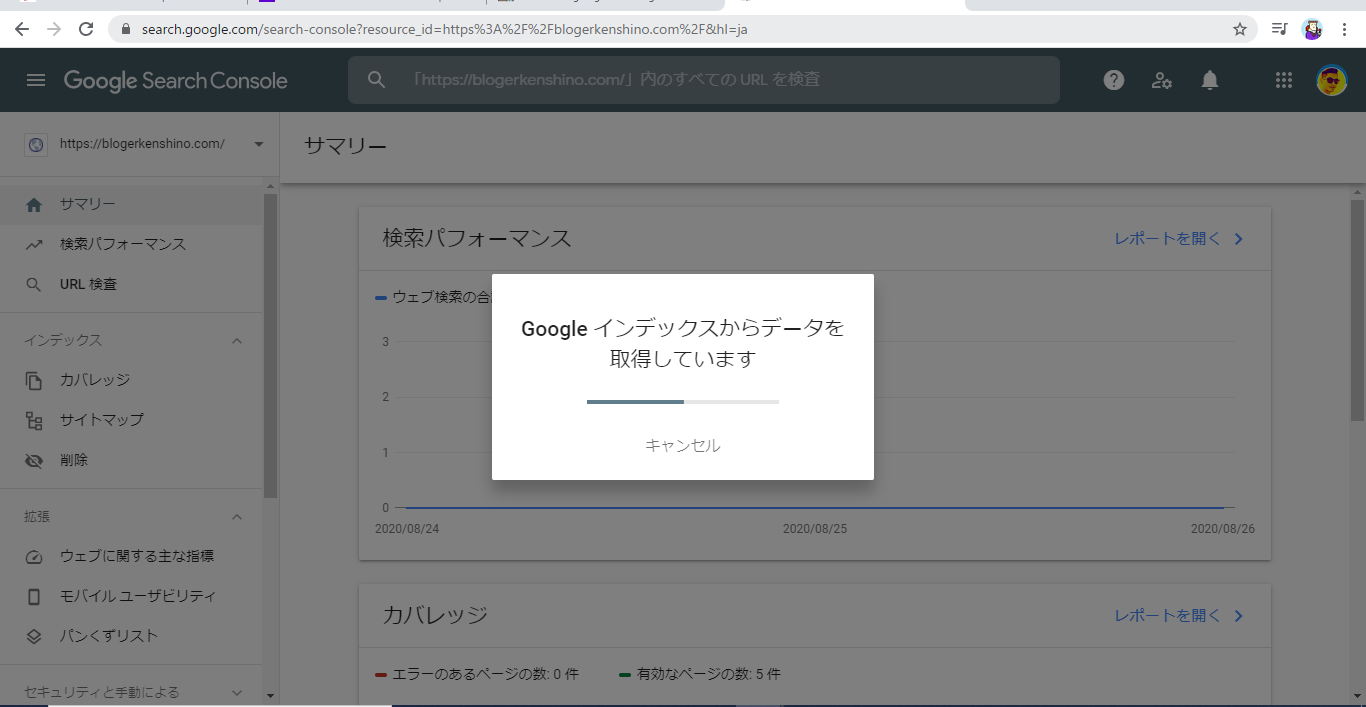This screenshot has height=707, width=1366.
Task: Open the Help question mark icon
Action: [x=1114, y=80]
